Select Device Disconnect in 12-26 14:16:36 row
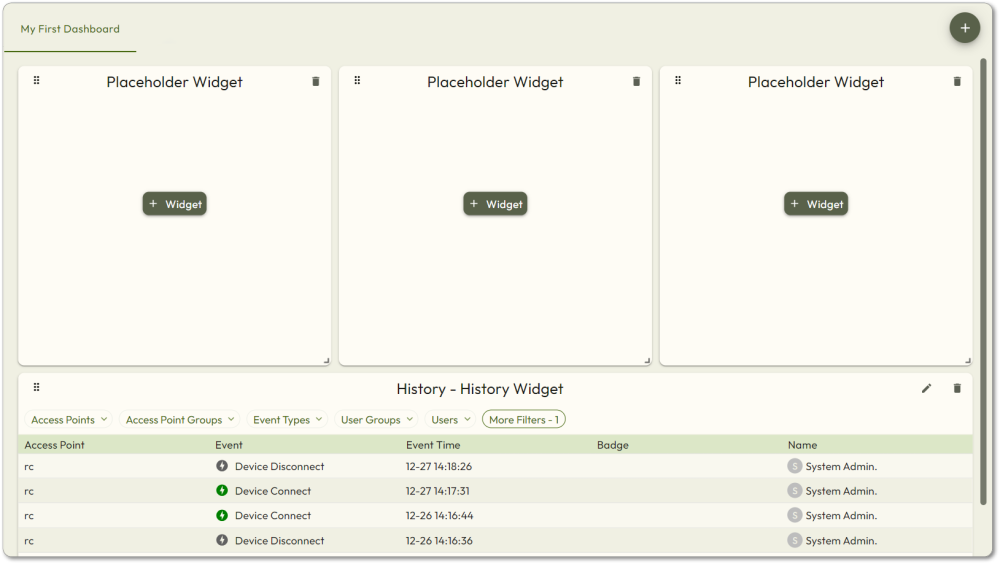Screen dimensions: 1000x564 point(279,541)
